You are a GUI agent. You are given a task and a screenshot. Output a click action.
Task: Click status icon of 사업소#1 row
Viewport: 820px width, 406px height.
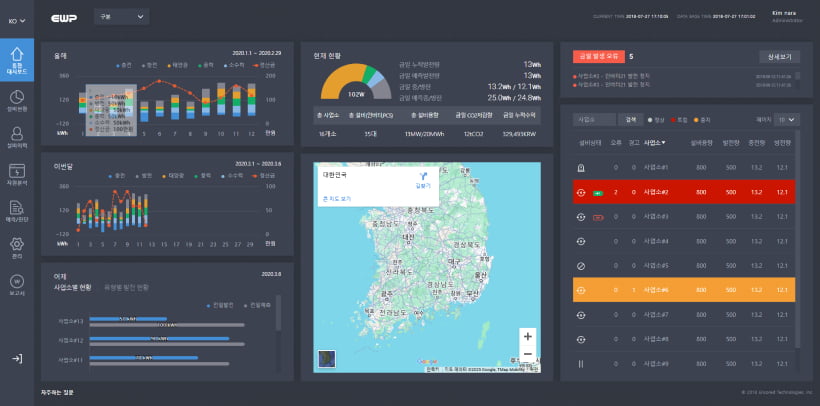pyautogui.click(x=580, y=167)
